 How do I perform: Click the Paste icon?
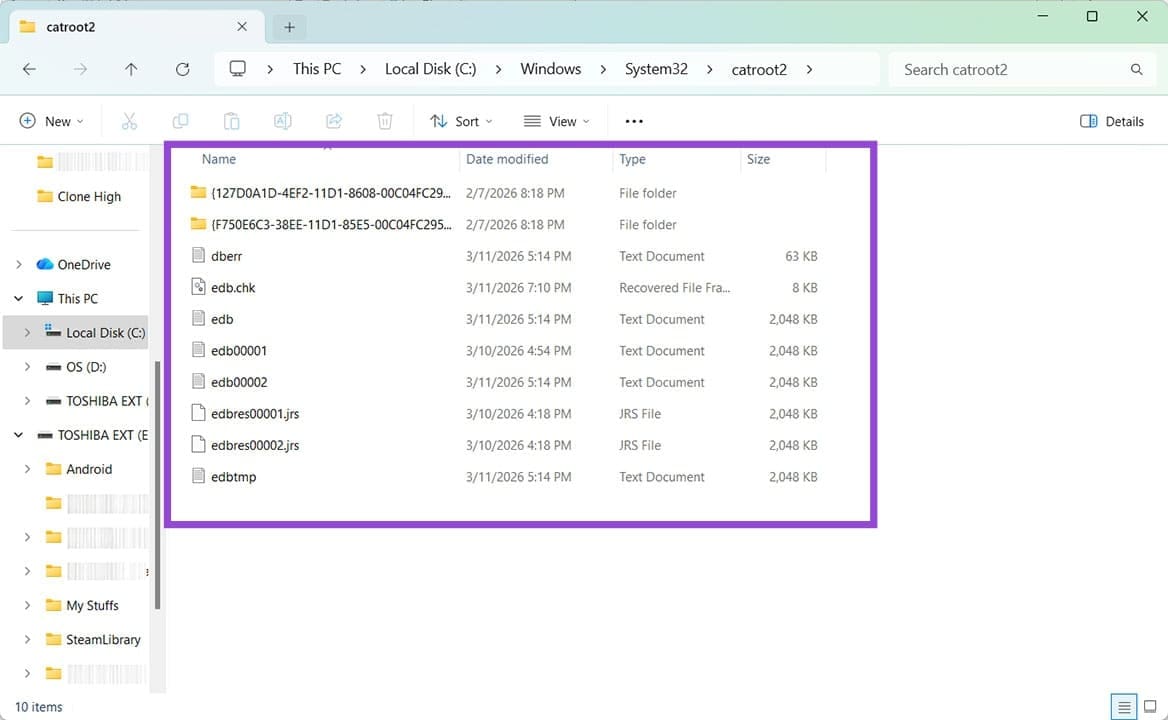pyautogui.click(x=231, y=120)
